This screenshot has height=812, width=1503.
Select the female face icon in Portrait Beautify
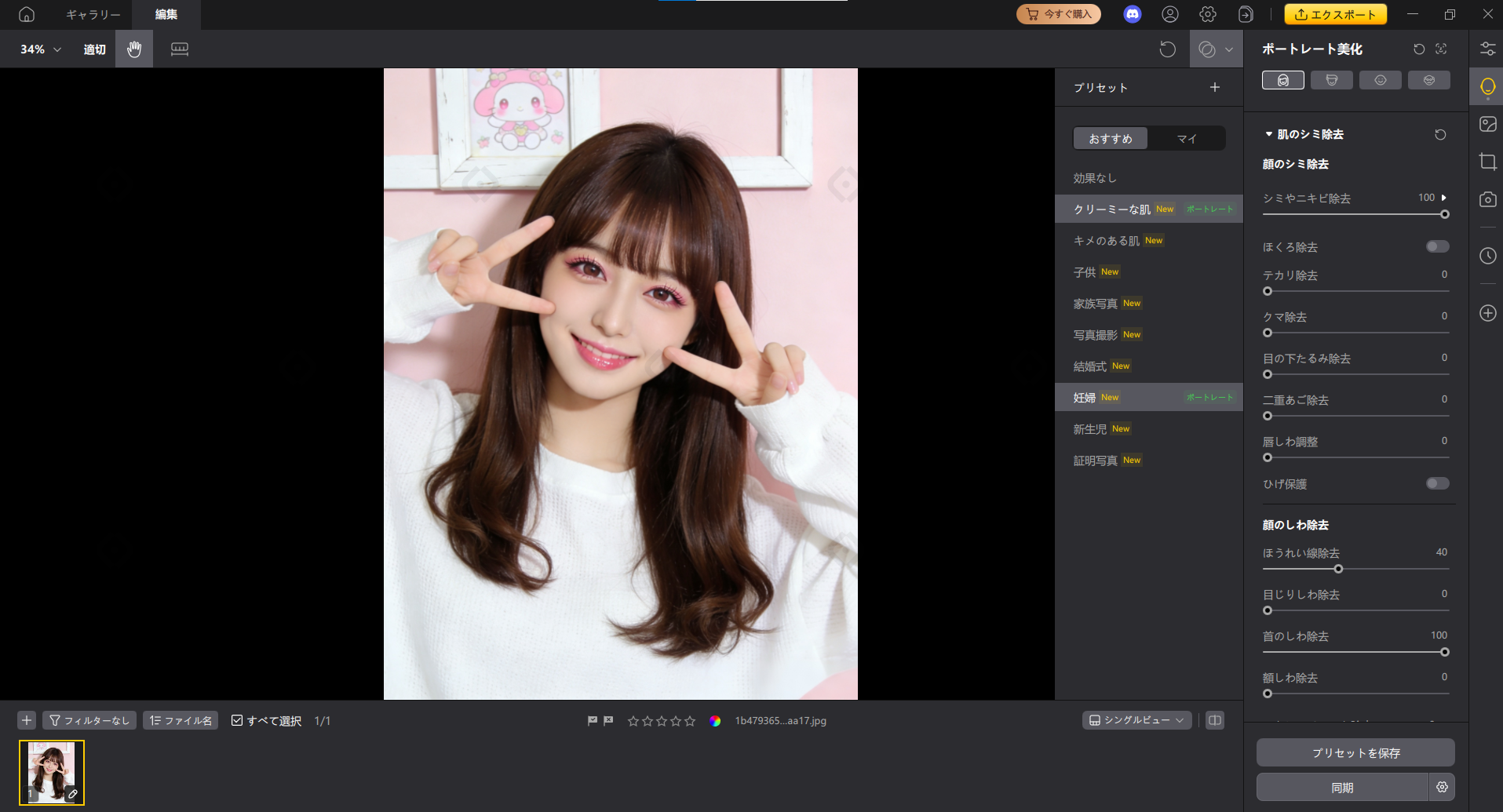[x=1282, y=79]
